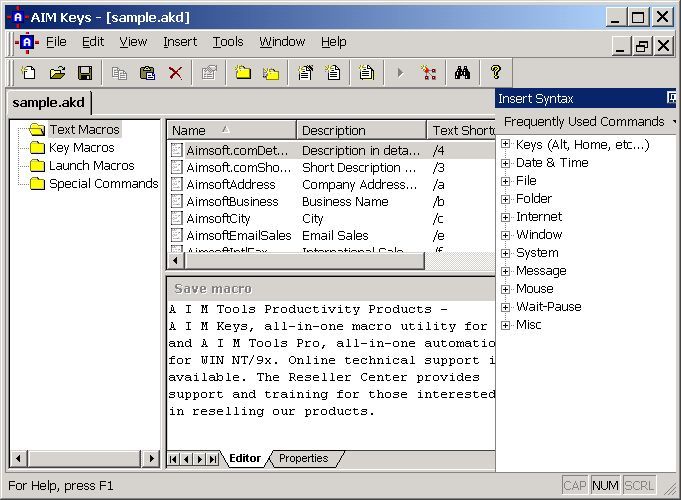Expand the Folder syntax node
The image size is (681, 500).
(x=505, y=199)
